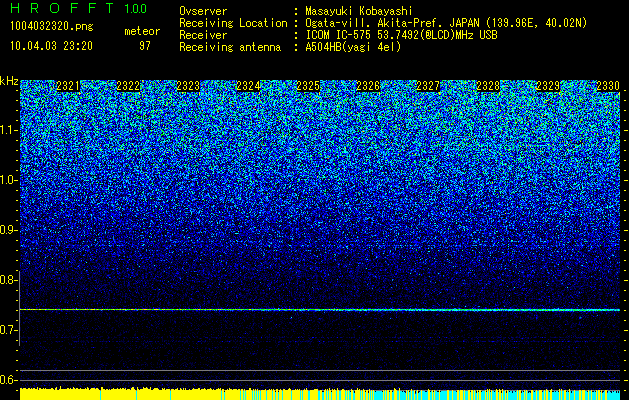This screenshot has width=629, height=400.
Task: Click the Receiving Location label
Action: 233,23
